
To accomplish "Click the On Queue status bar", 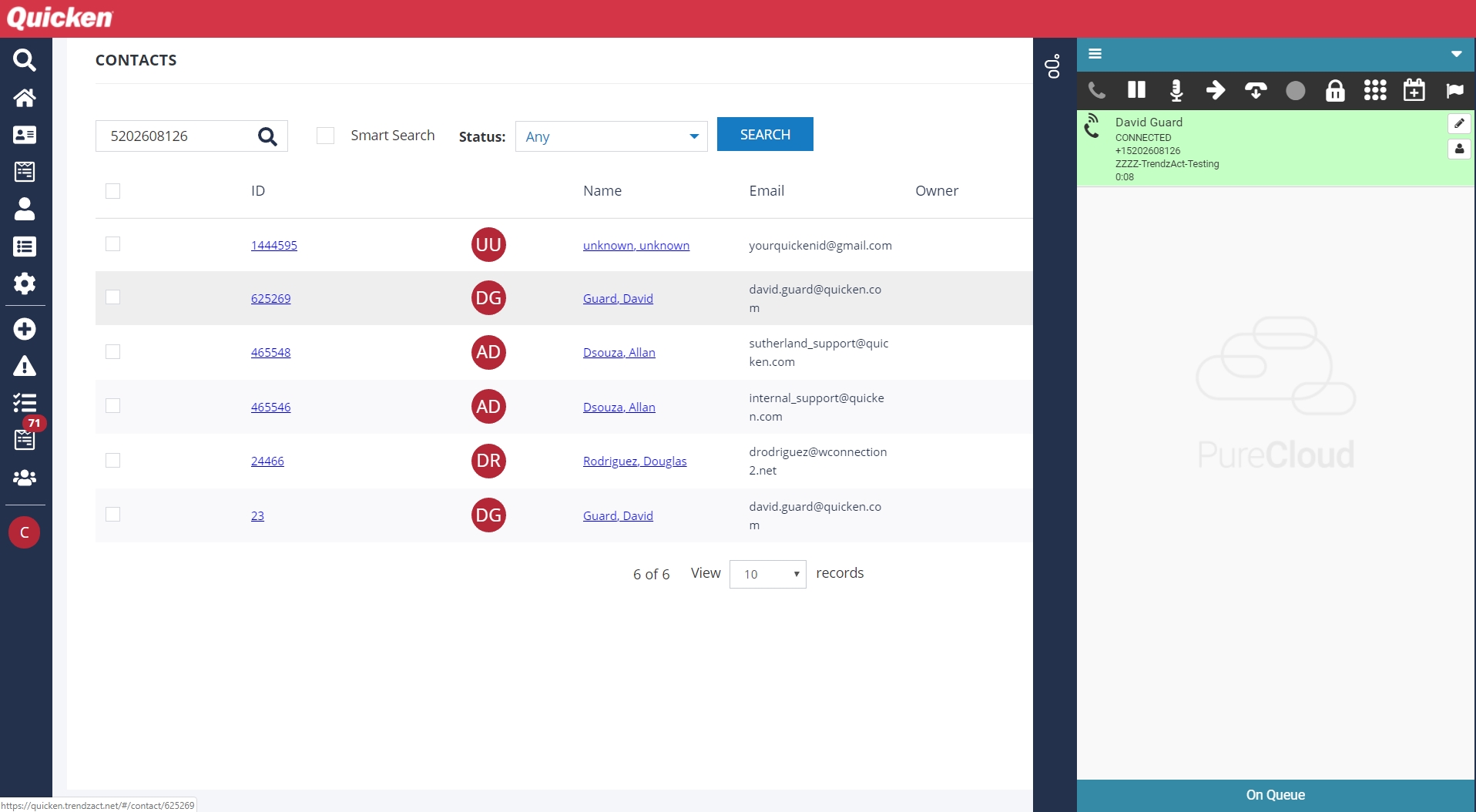I will click(x=1275, y=795).
